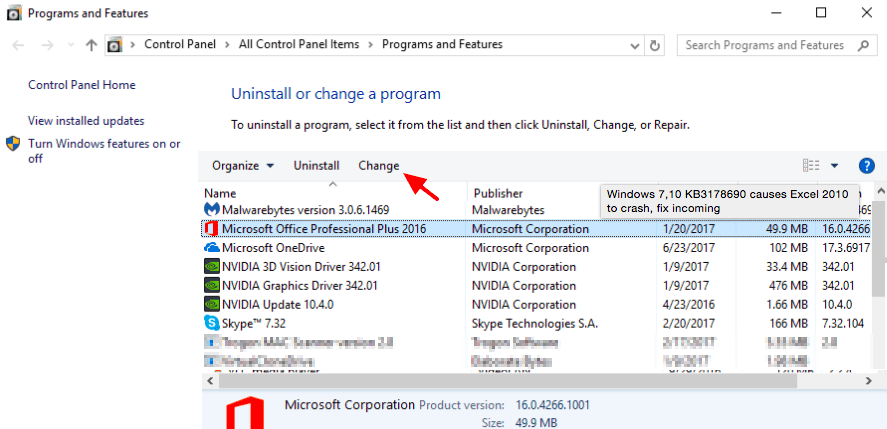Viewport: 887px width, 429px height.
Task: Click the horizontal scrollbar thumb
Action: pos(507,381)
